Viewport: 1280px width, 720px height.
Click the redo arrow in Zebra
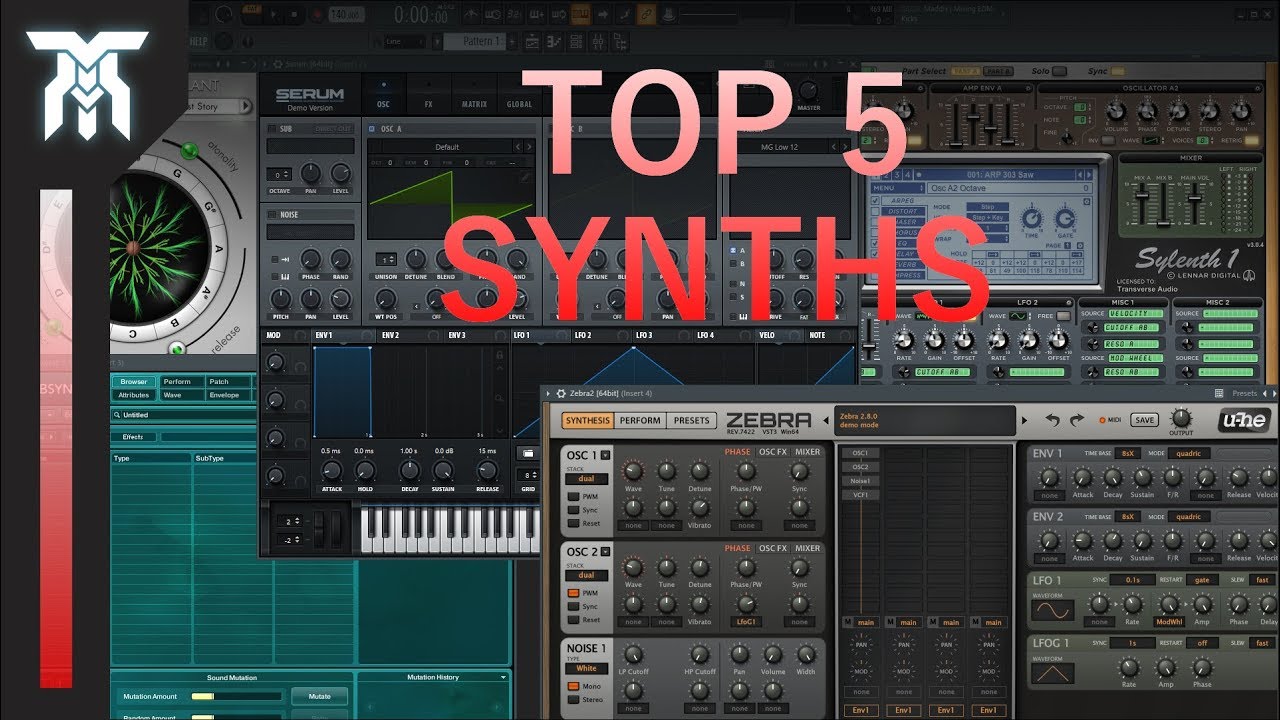[1077, 420]
